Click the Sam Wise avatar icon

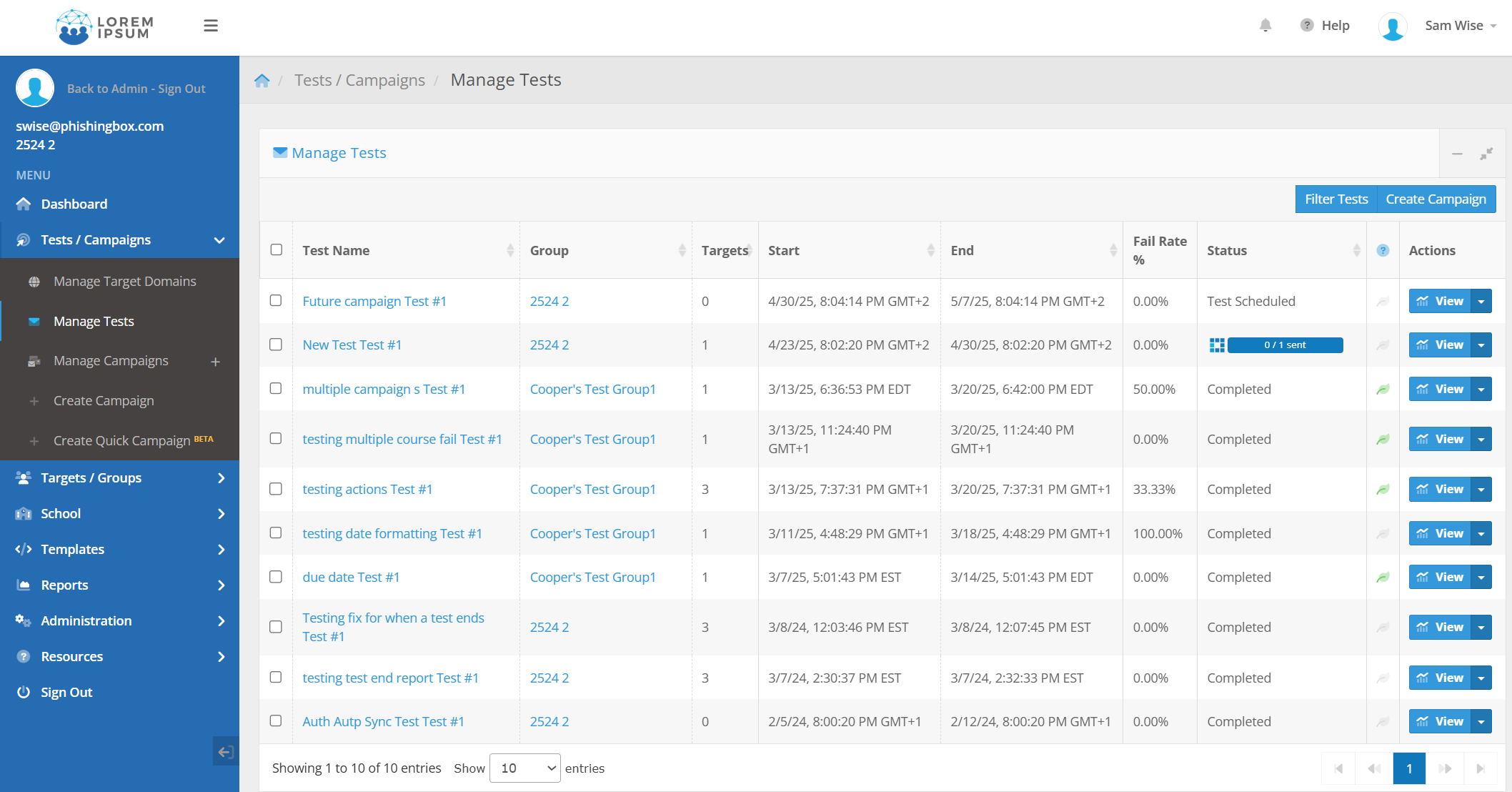(1393, 26)
